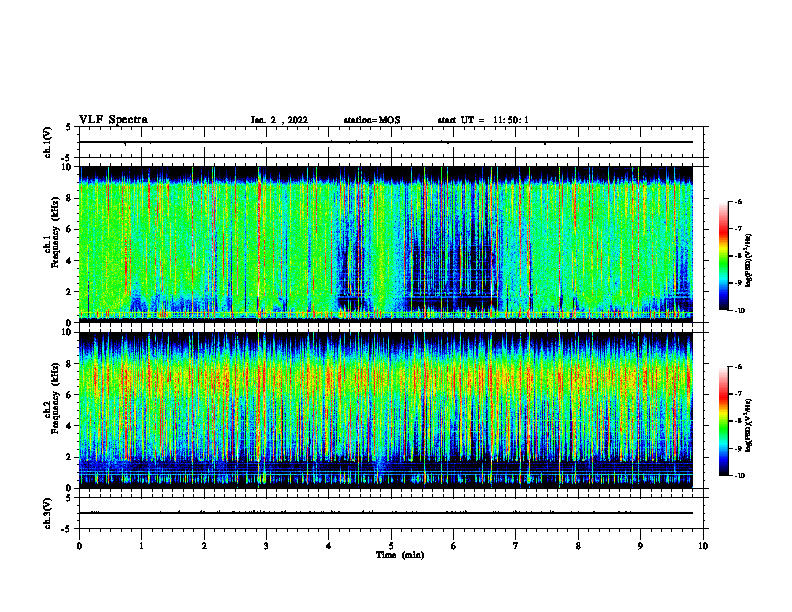The image size is (792, 612).
Task: Click the "Time (min)" axis label
Action: [x=400, y=555]
